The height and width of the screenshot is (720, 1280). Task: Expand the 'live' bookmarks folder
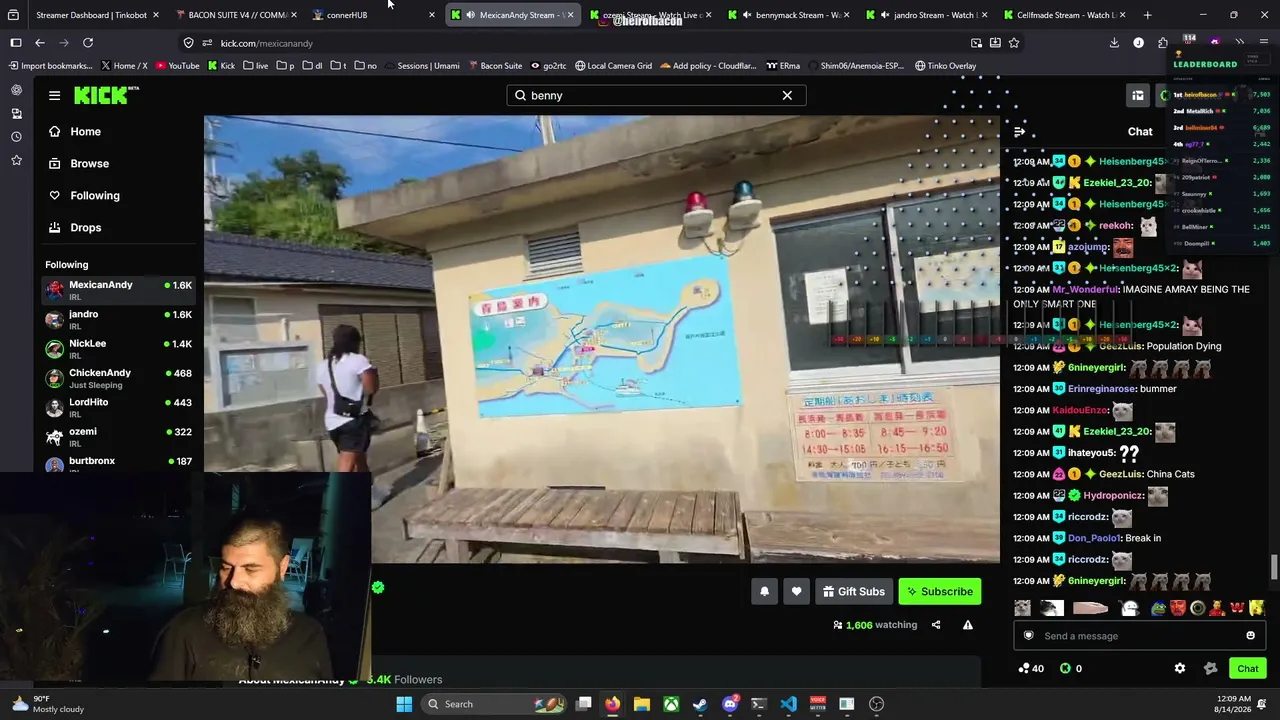pyautogui.click(x=256, y=66)
